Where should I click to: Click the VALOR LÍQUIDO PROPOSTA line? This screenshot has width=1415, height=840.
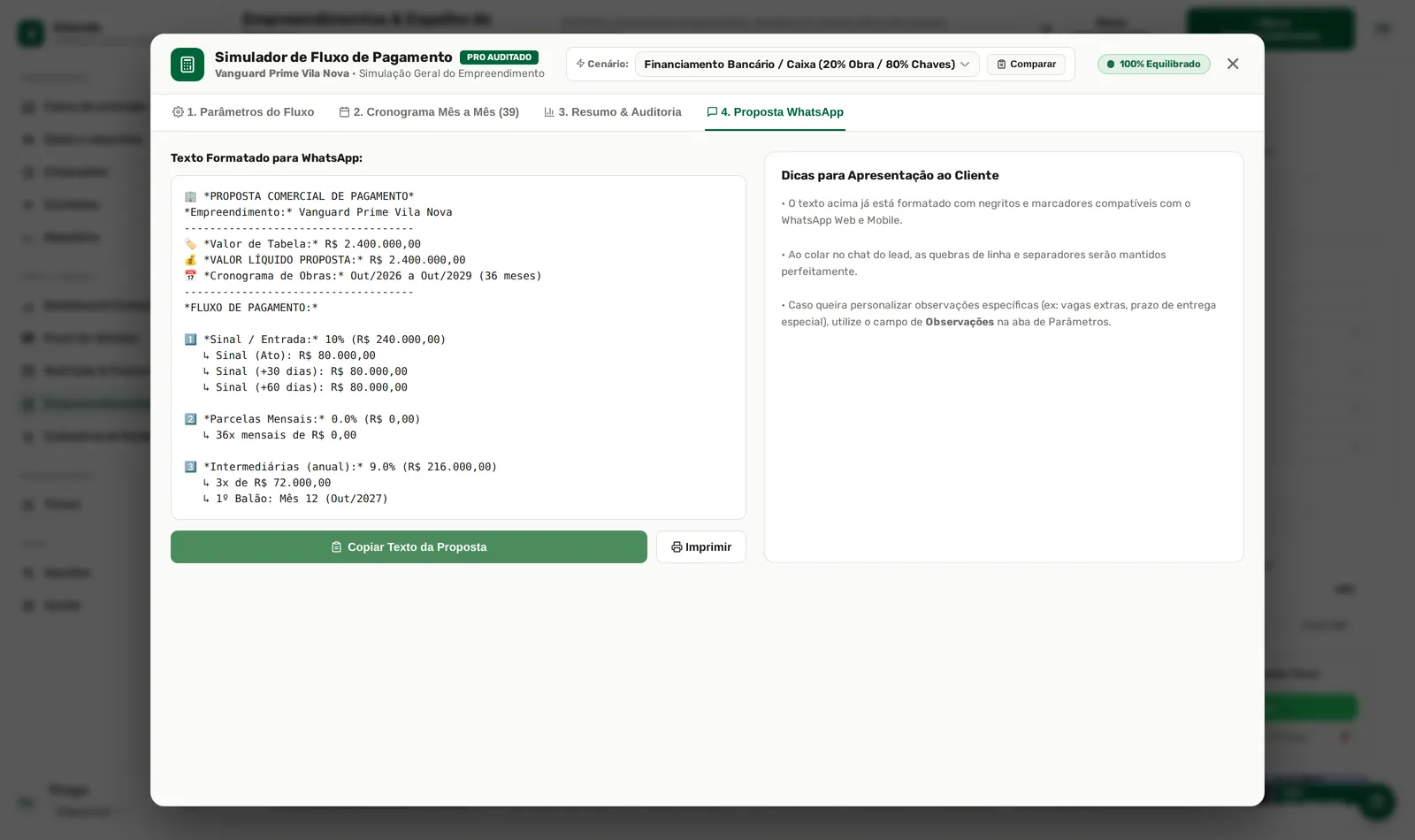(325, 260)
